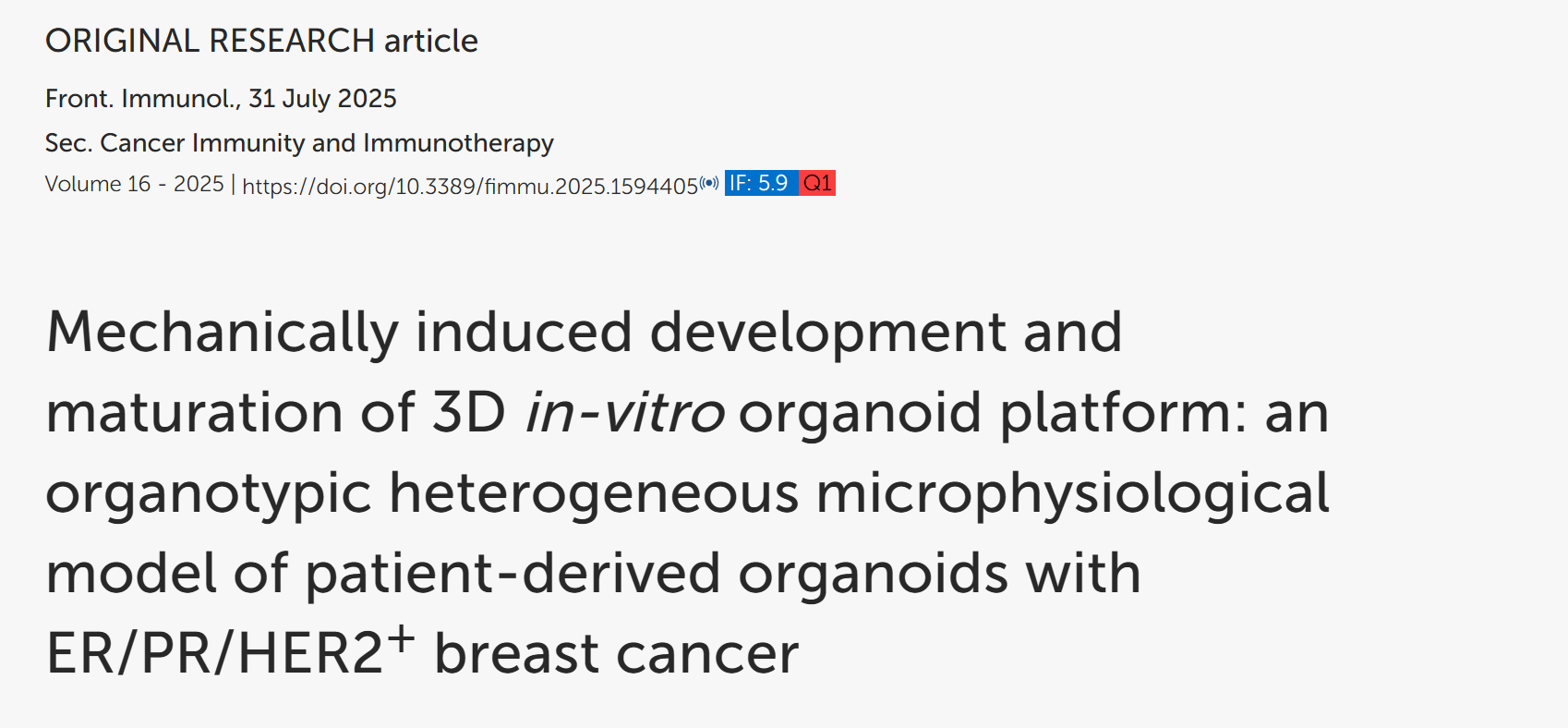Click the Sec. abbreviation before Cancer Immunity

click(68, 142)
